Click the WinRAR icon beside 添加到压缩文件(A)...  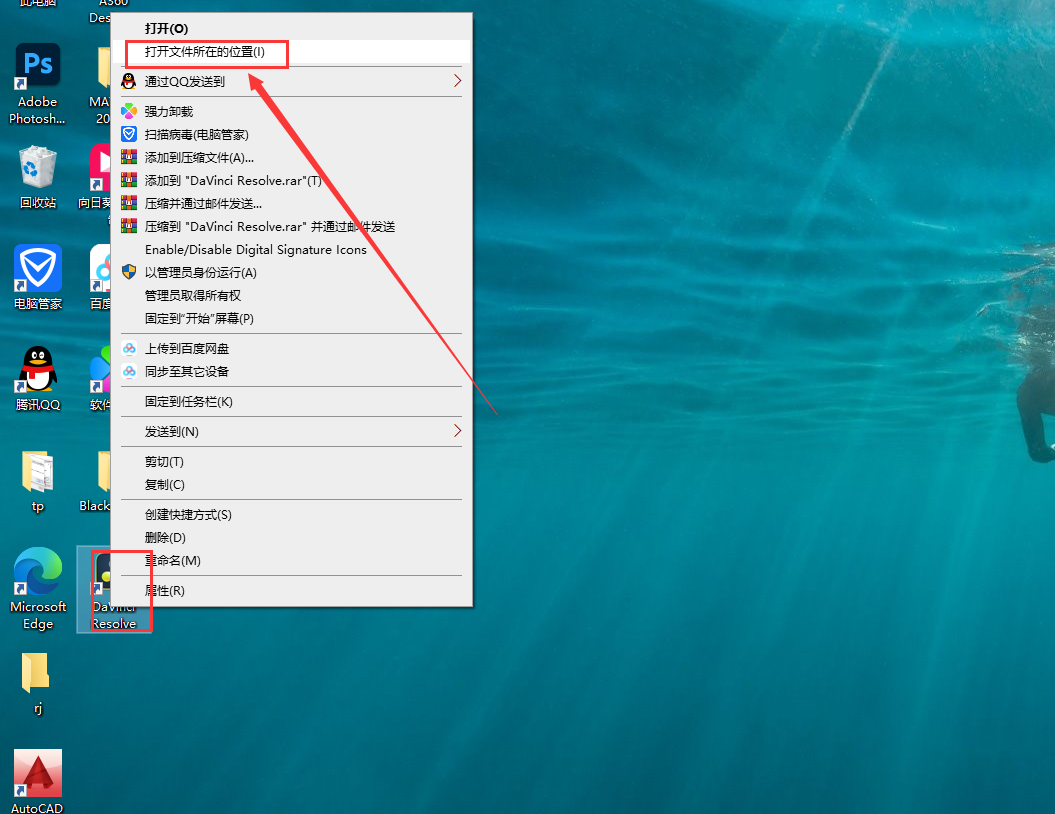point(129,157)
